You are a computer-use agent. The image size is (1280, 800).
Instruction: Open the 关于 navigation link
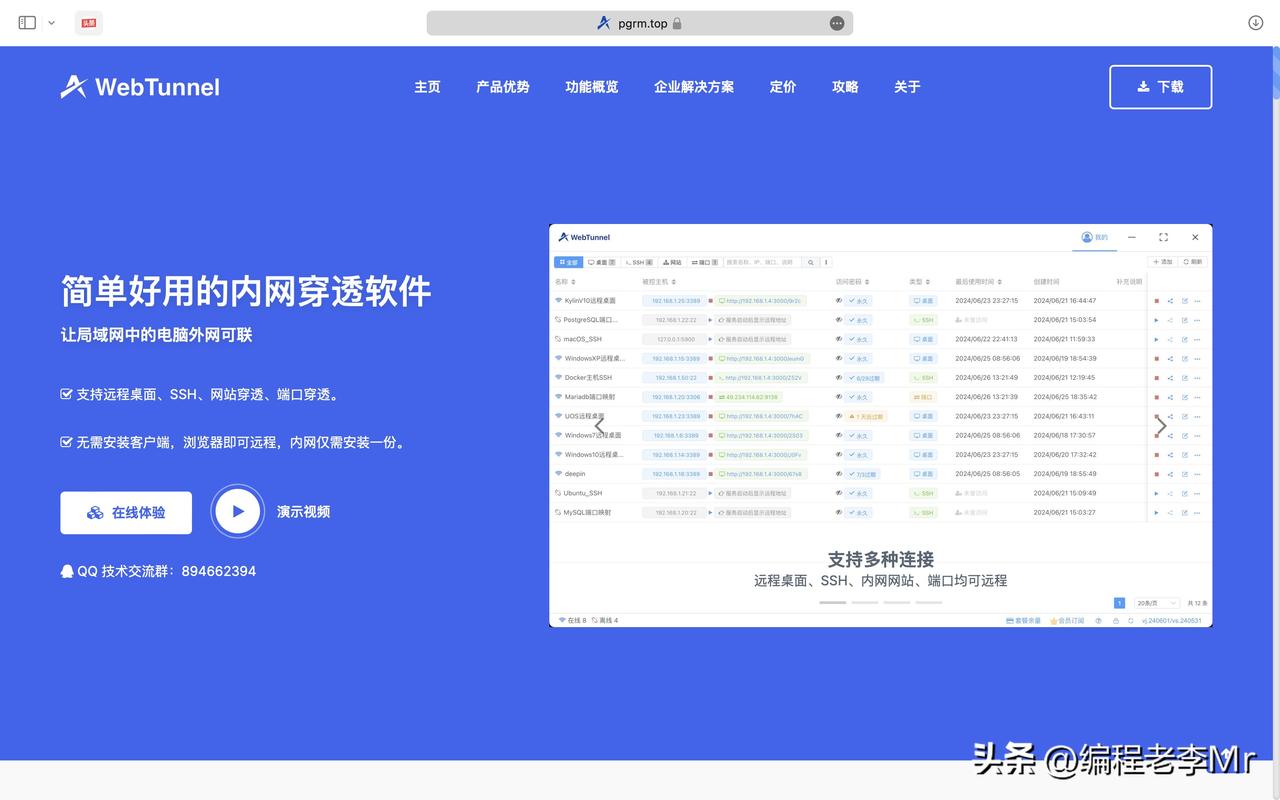pyautogui.click(x=907, y=87)
